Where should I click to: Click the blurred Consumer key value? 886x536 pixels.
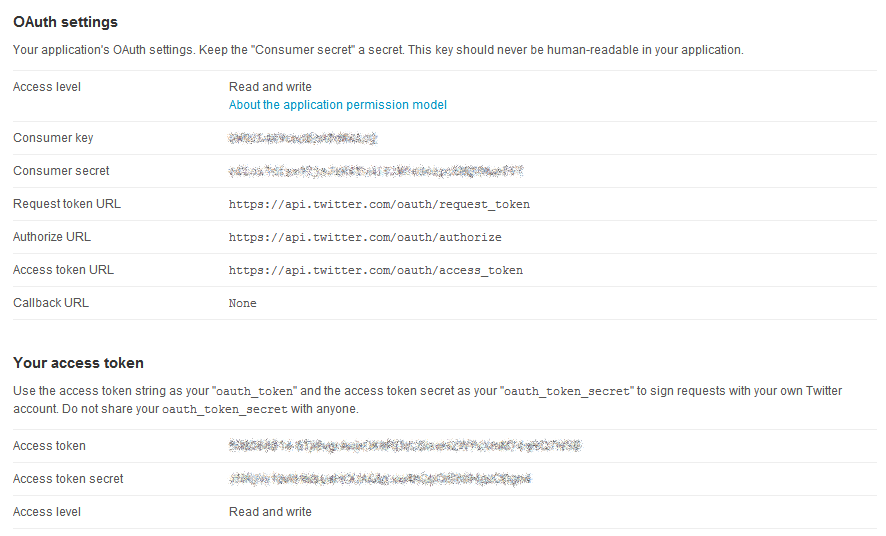(303, 138)
